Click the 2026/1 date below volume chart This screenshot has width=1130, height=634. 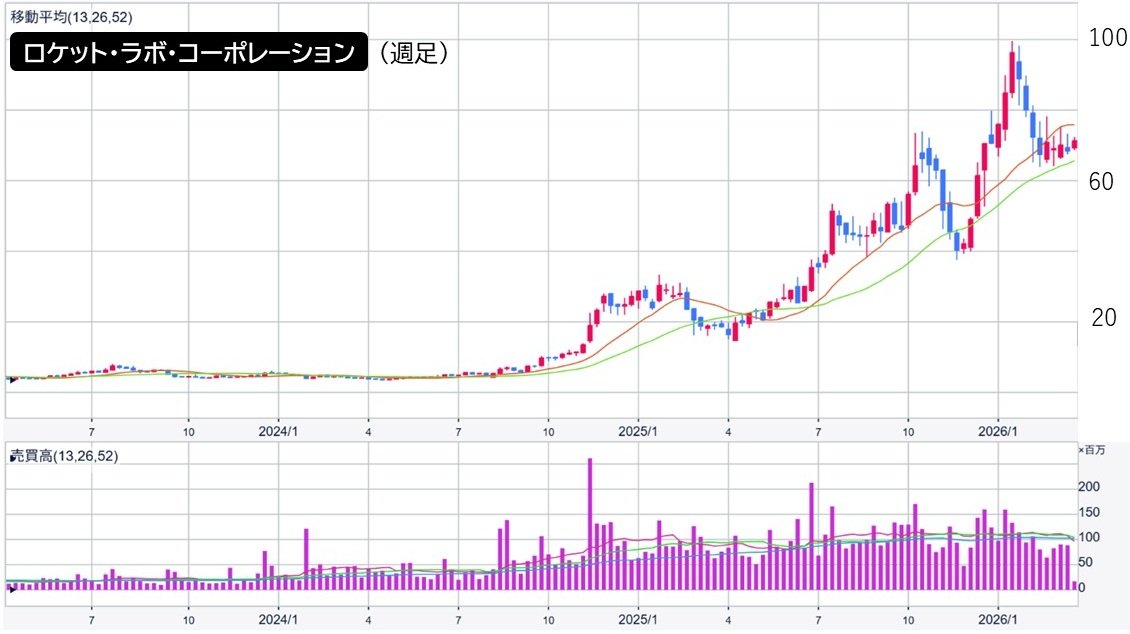click(998, 620)
